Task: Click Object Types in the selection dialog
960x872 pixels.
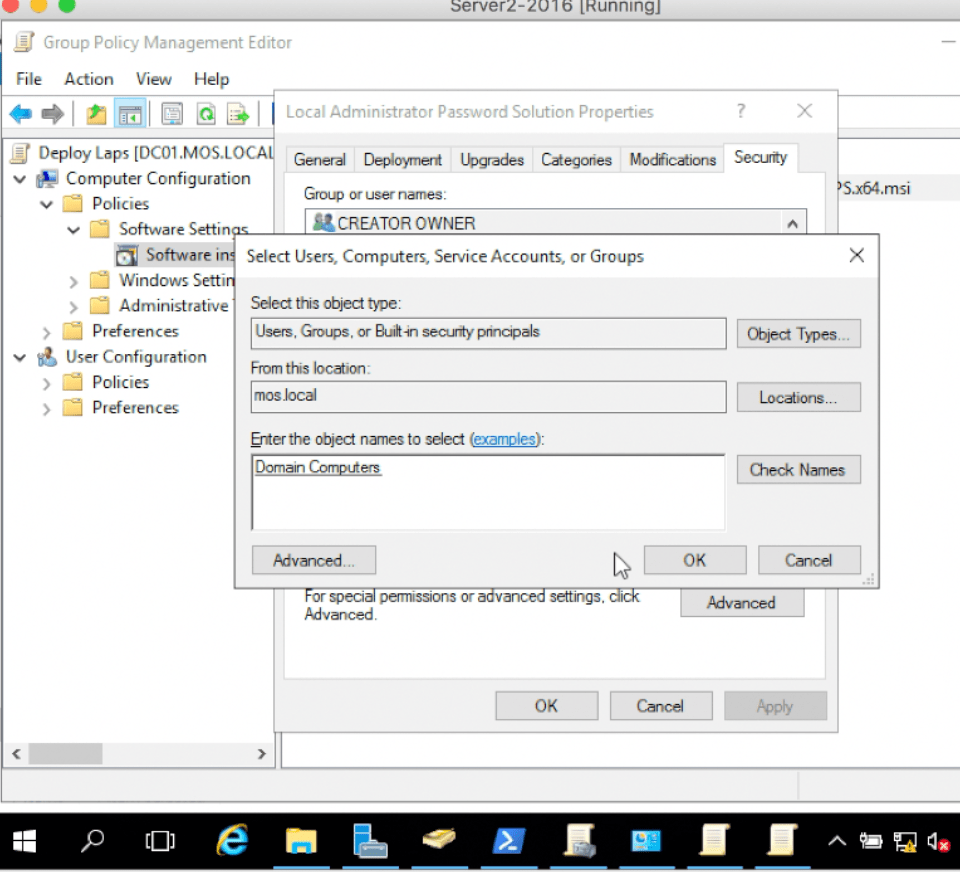Action: (798, 334)
